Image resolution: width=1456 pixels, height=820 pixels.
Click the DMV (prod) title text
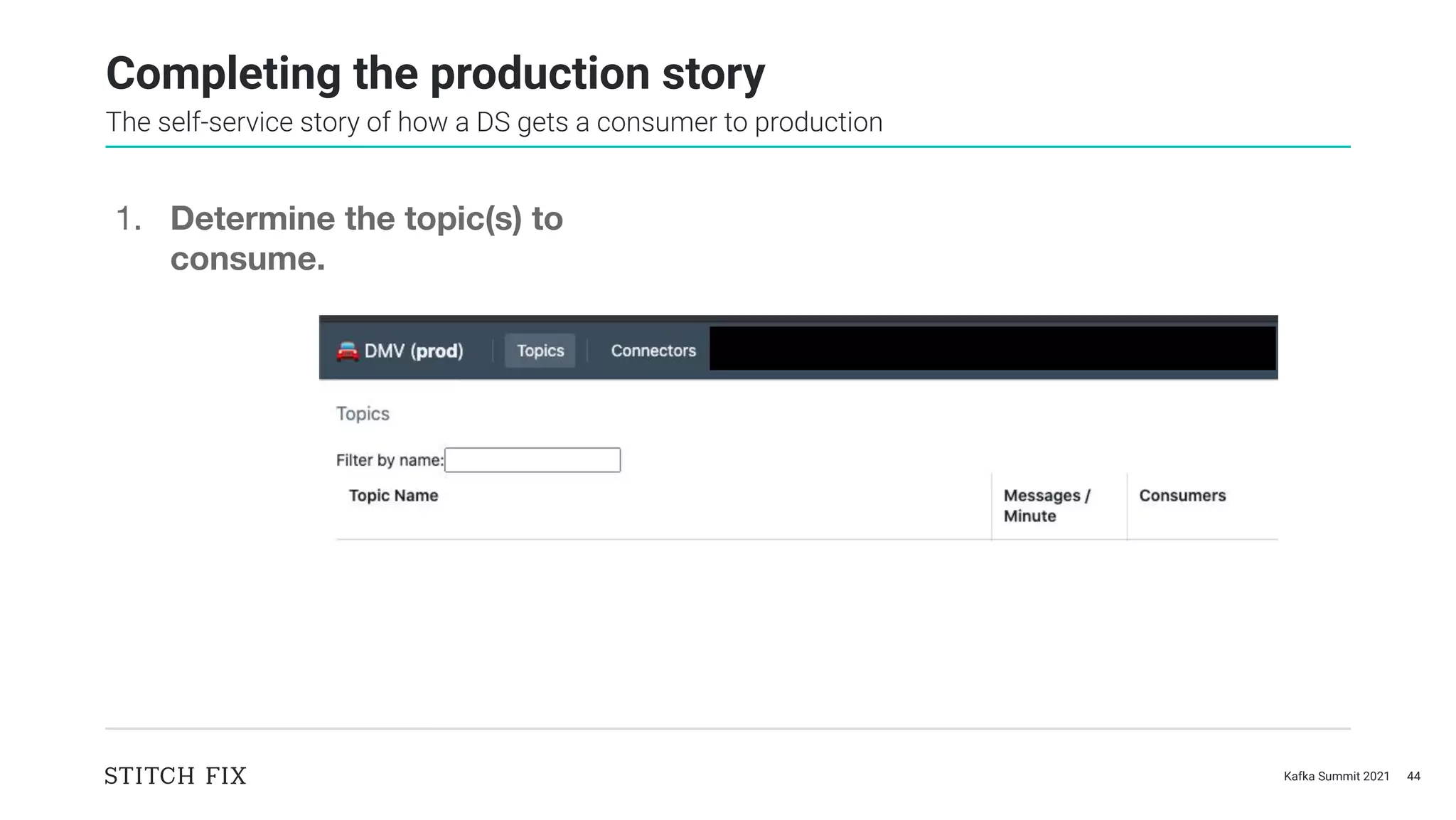tap(414, 351)
